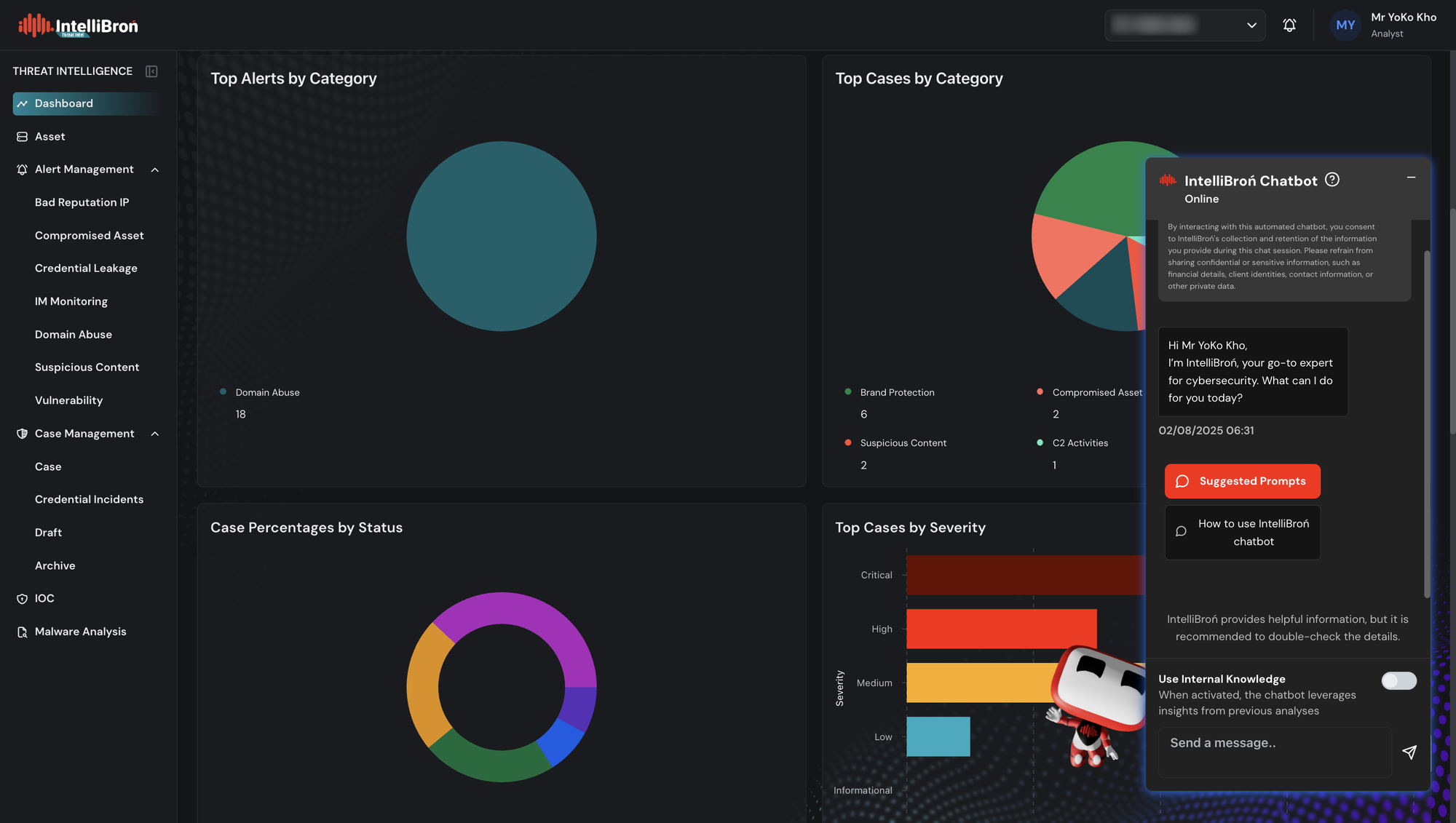Click the Medium severity yellow bar
This screenshot has width=1456, height=823.
[x=979, y=683]
